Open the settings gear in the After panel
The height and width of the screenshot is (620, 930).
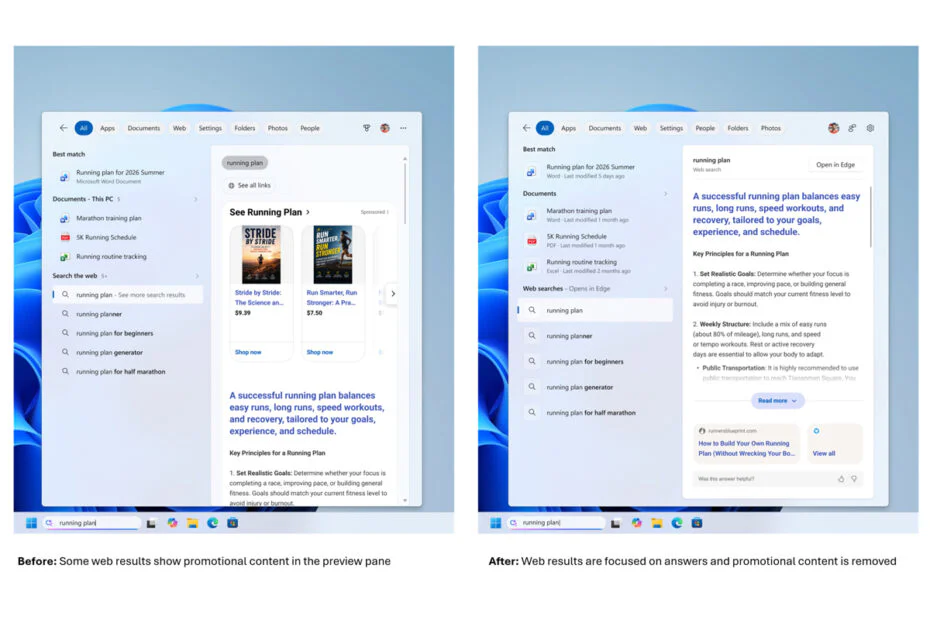coord(870,128)
